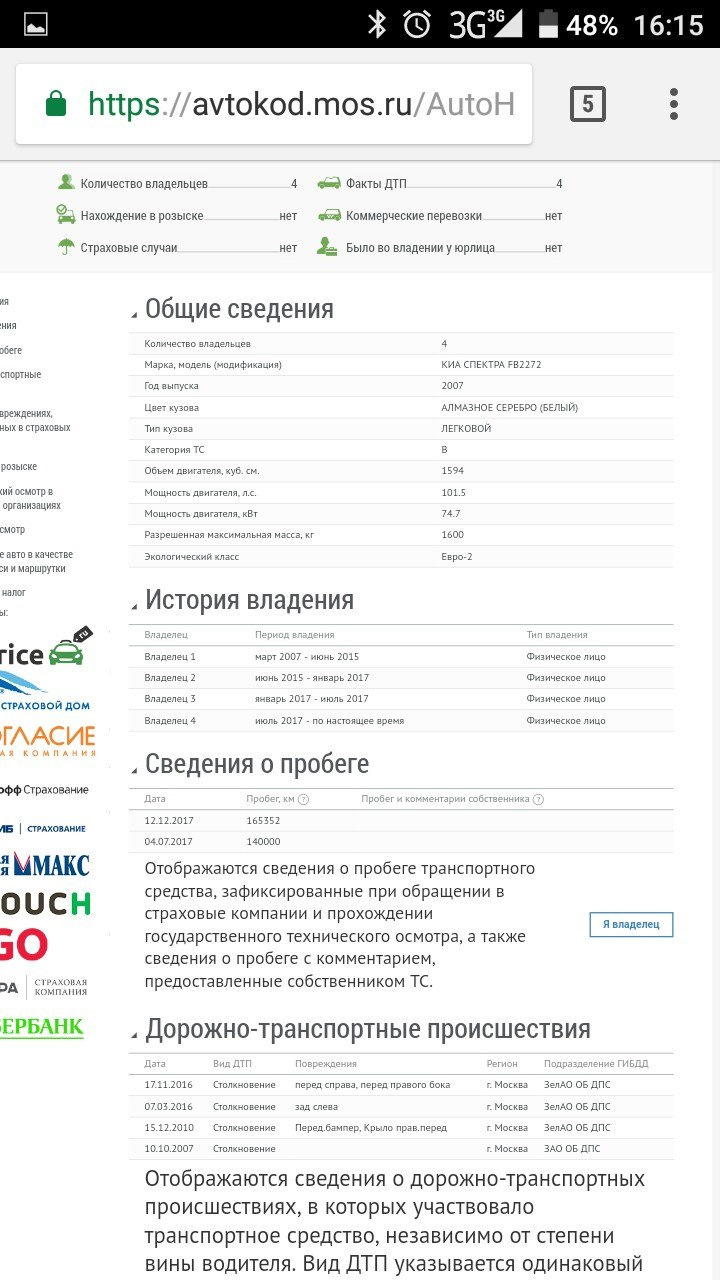The image size is (720, 1280).
Task: Open the МАКС insurance logo
Action: (45, 863)
